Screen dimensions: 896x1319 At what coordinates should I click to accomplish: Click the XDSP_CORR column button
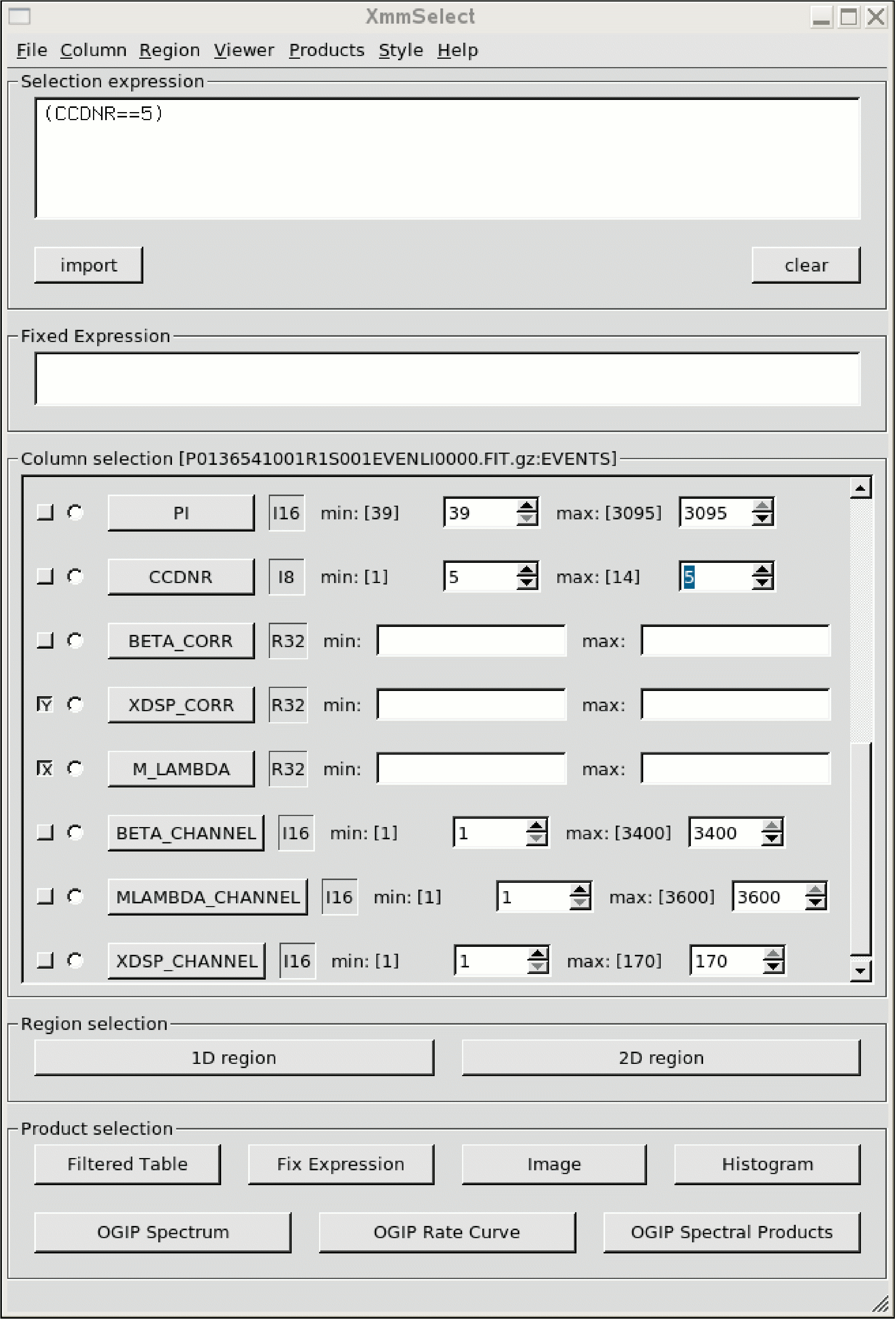181,705
